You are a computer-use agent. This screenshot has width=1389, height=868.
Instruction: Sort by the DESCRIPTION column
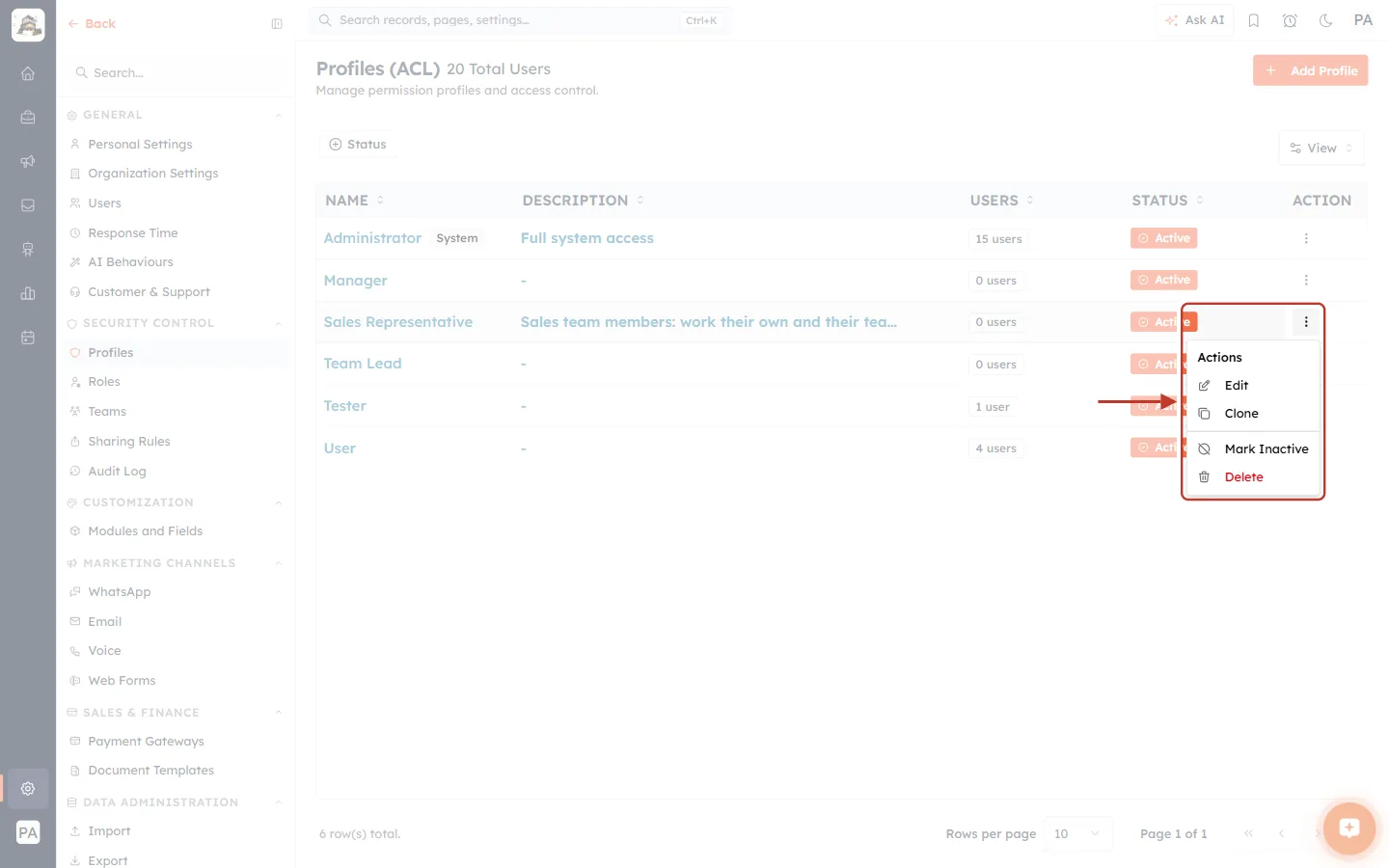tap(584, 201)
